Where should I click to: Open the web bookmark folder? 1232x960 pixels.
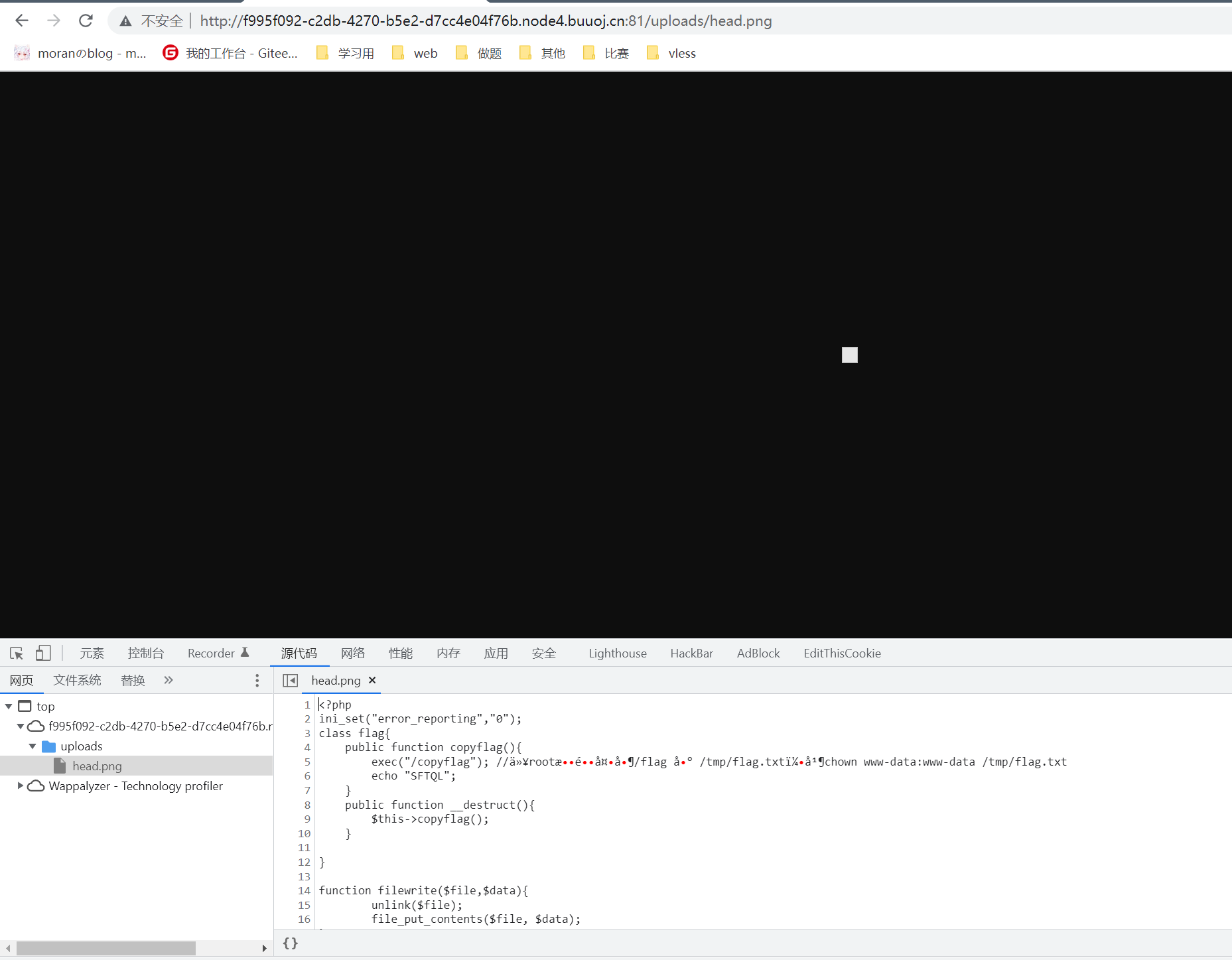[415, 53]
